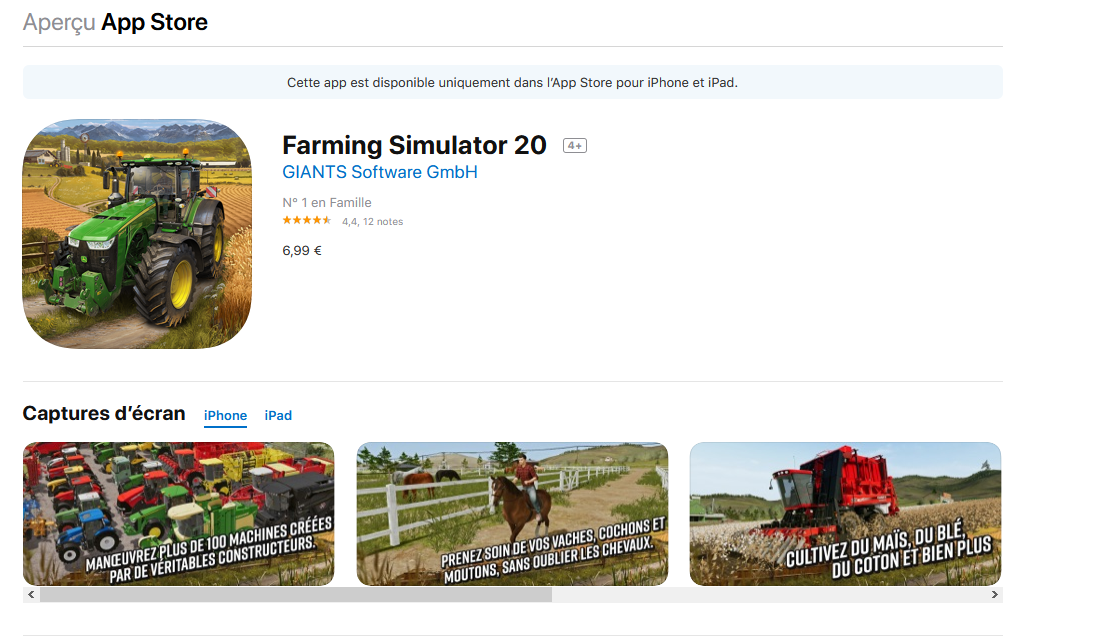The height and width of the screenshot is (636, 1107).
Task: Click the 6,99 € price label
Action: coord(302,251)
